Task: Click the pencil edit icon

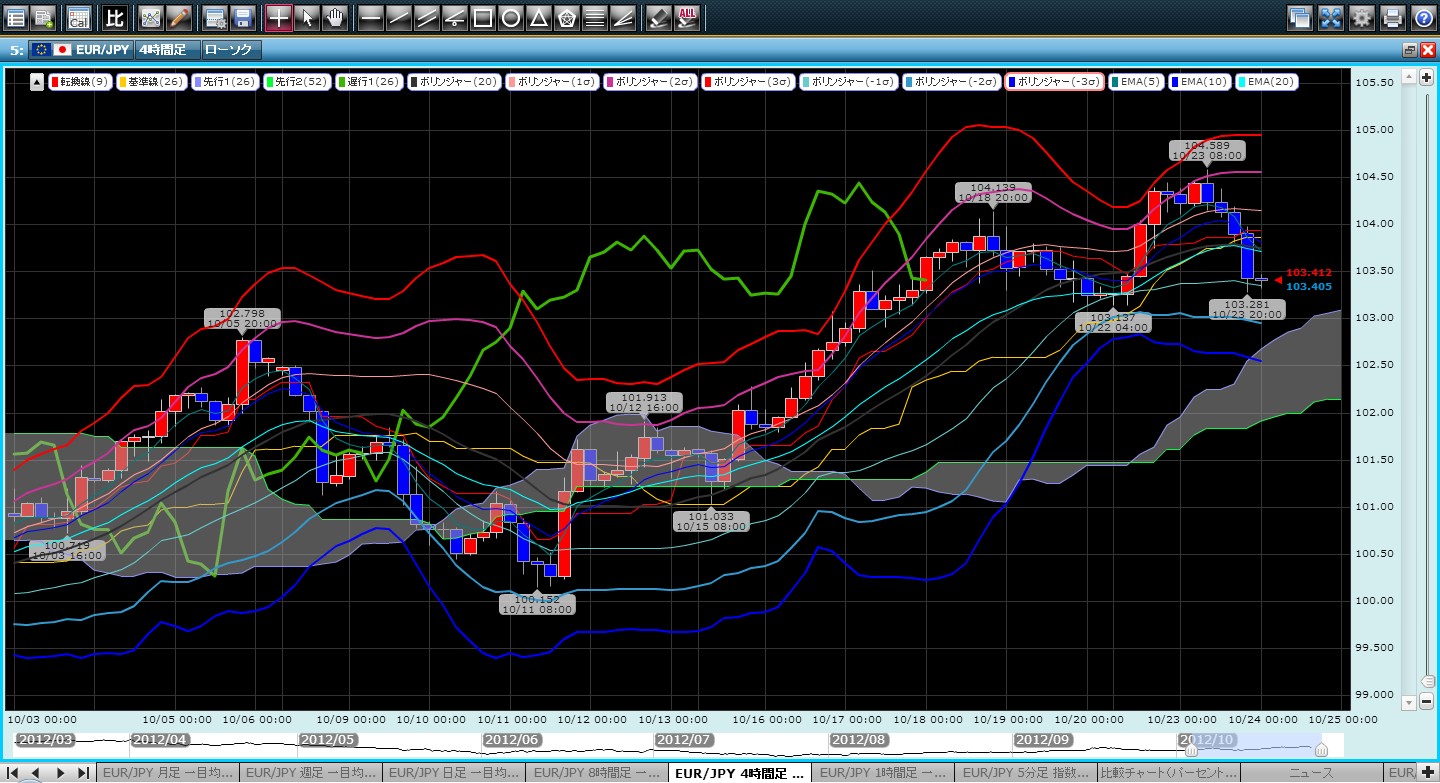Action: pyautogui.click(x=178, y=17)
